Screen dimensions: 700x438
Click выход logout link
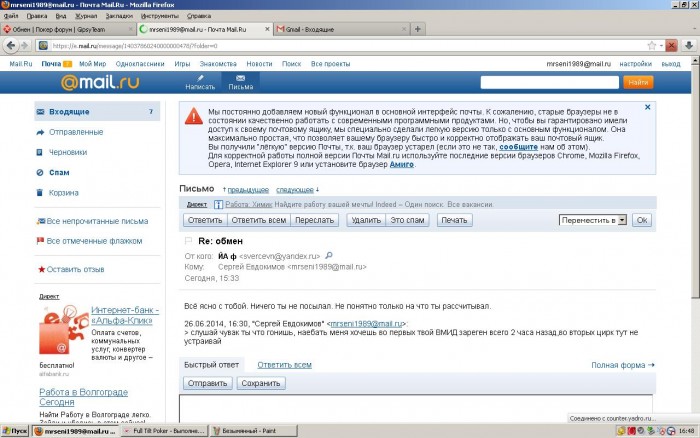tap(671, 64)
